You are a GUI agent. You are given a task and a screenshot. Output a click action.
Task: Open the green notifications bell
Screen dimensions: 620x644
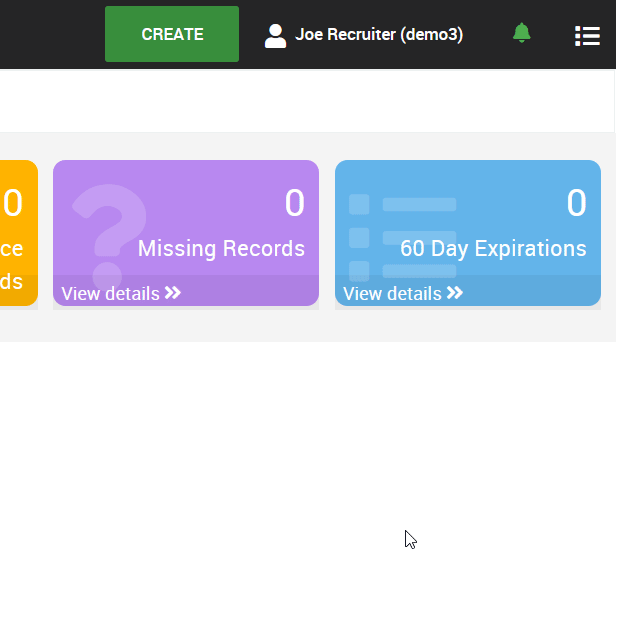point(521,33)
